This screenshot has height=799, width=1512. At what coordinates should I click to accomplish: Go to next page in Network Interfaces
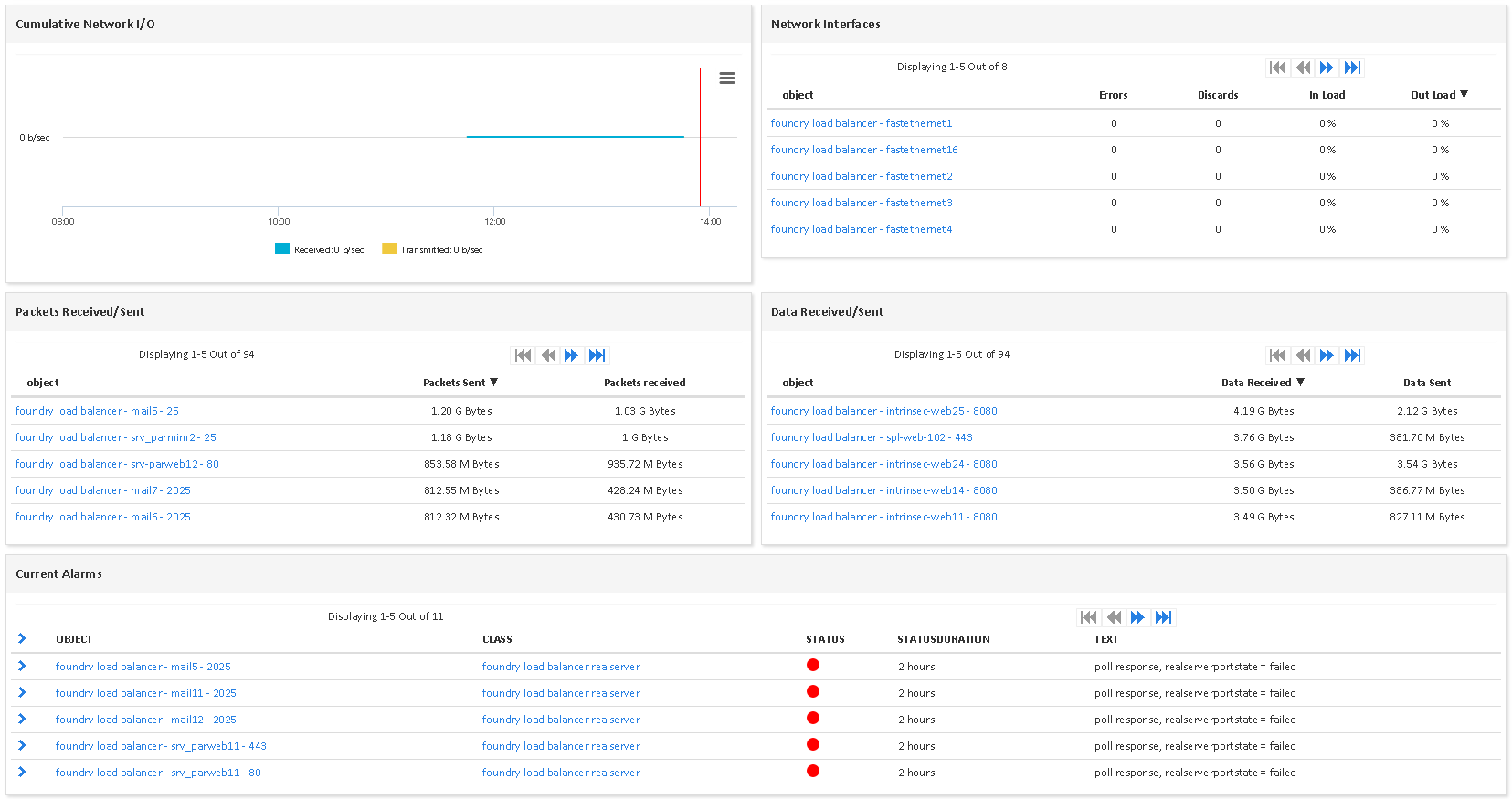coord(1327,68)
